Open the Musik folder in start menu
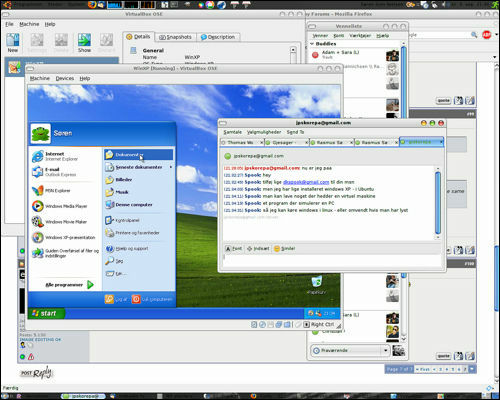Screen dimensions: 500x400 point(117,192)
